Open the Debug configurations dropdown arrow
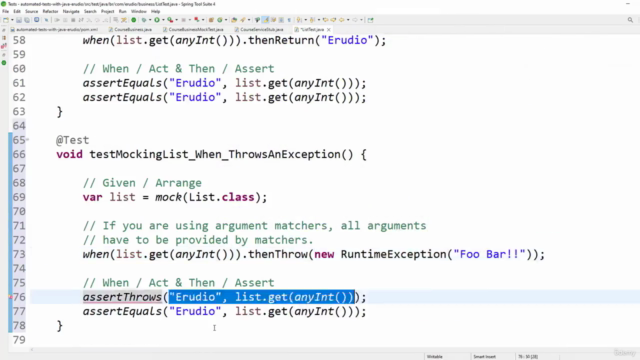Screen dimensions: 640x360 150,20
